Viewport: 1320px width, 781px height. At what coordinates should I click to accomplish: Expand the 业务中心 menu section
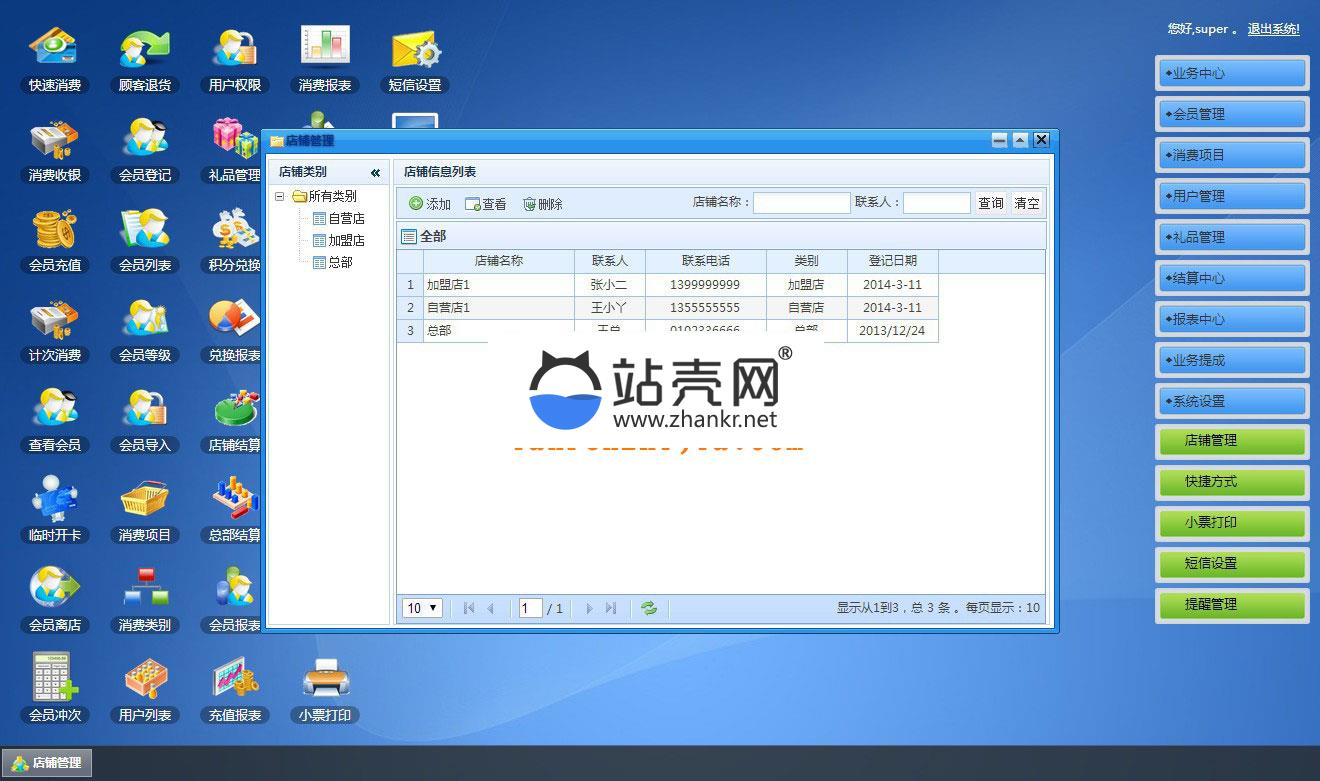[x=1232, y=73]
